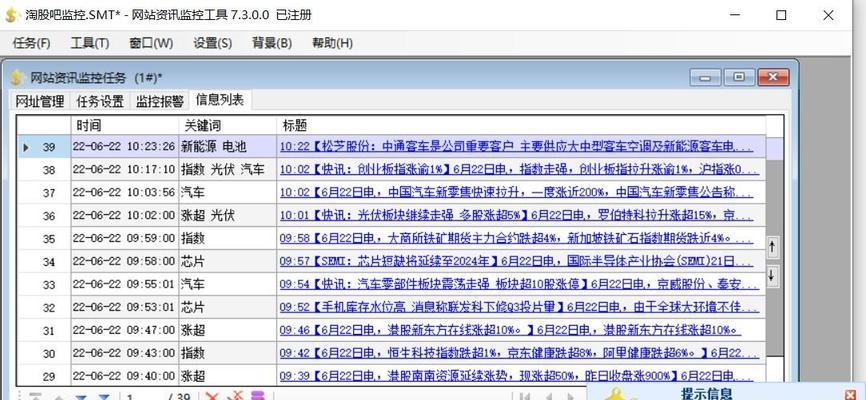Screen dimensions: 866x400
Task: Click the time cell 22-06-22 10:17:10
Action: coord(125,170)
